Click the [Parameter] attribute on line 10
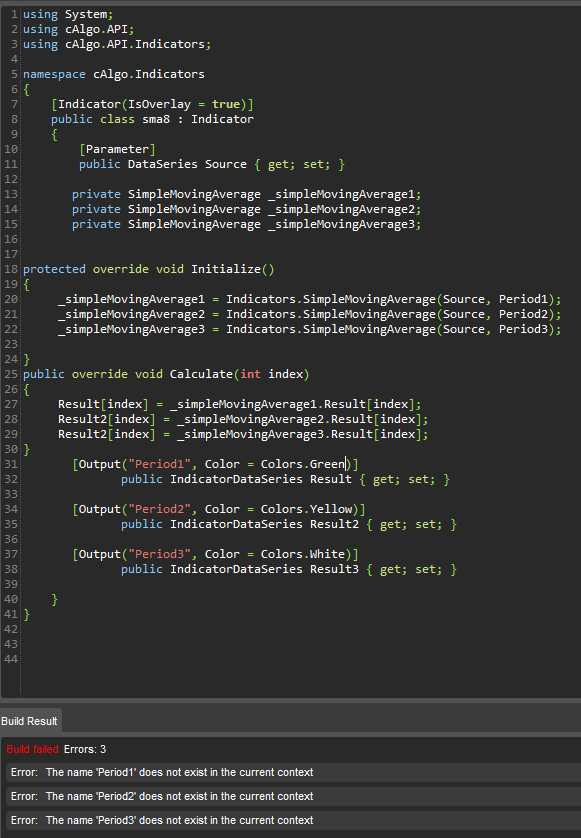This screenshot has width=581, height=838. (118, 149)
